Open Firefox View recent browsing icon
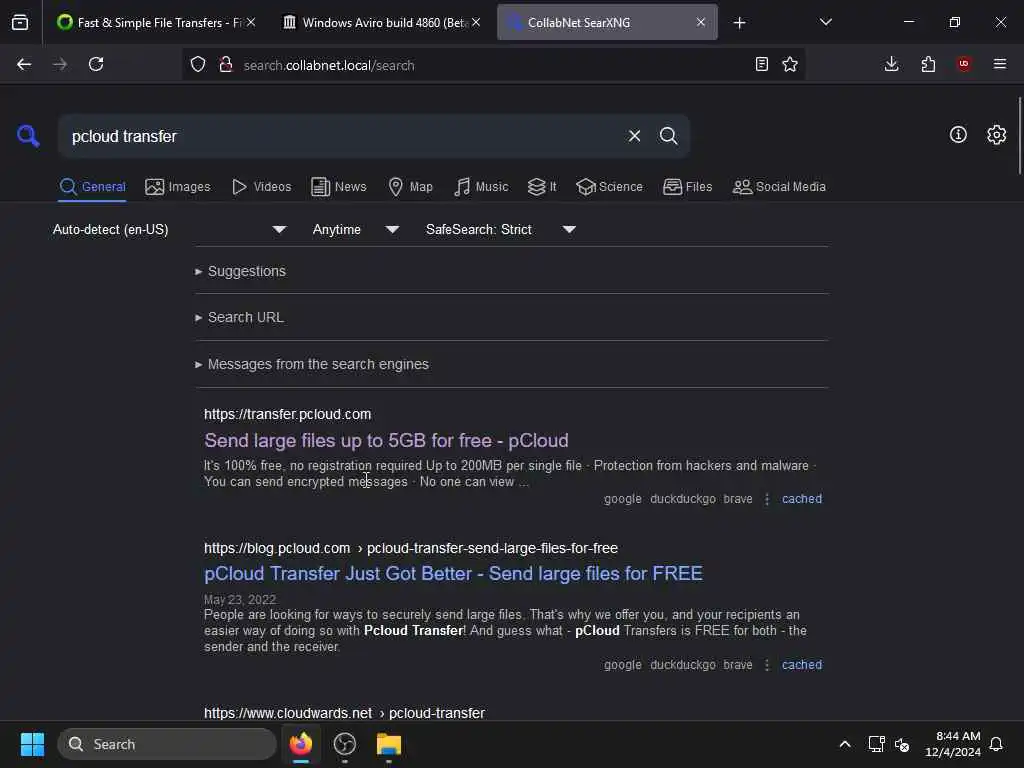This screenshot has height=768, width=1024. [x=20, y=22]
